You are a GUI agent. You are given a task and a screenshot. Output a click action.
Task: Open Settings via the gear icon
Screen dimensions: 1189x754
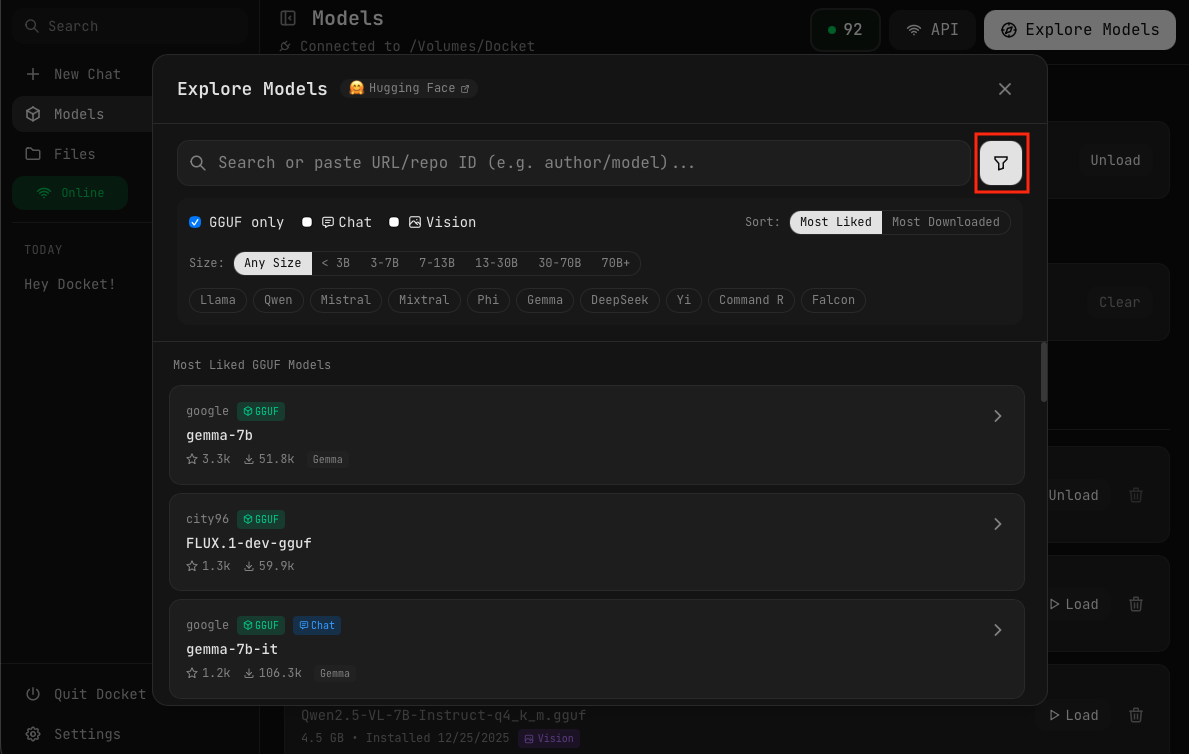[x=34, y=733]
